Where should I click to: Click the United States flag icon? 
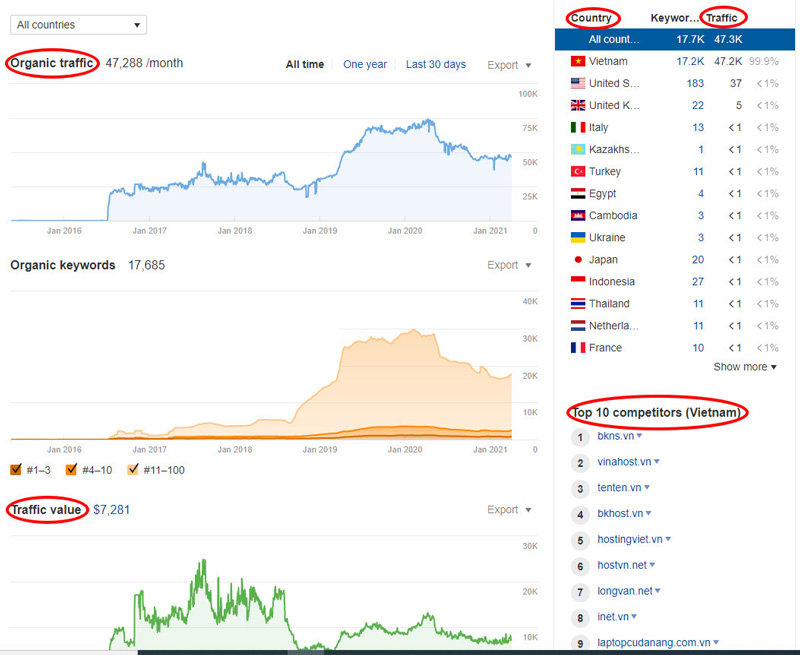[578, 83]
